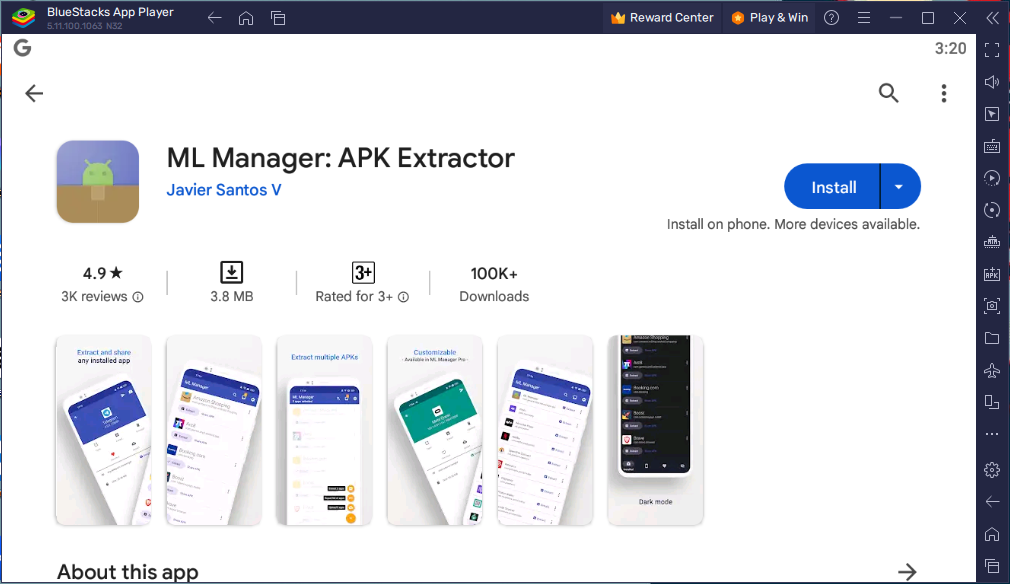
Task: Install APK from side toolbar
Action: point(992,274)
